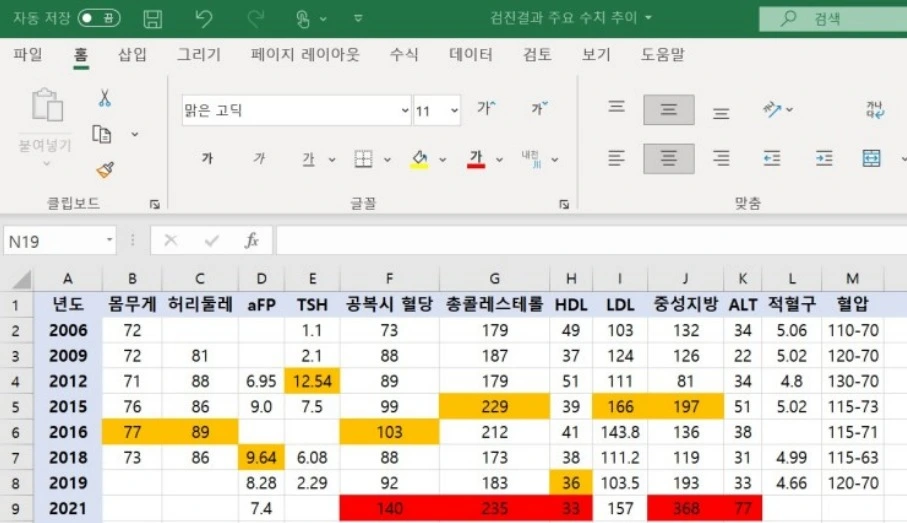Switch to the 검토 tab
Screen dimensions: 907x523
(x=537, y=54)
